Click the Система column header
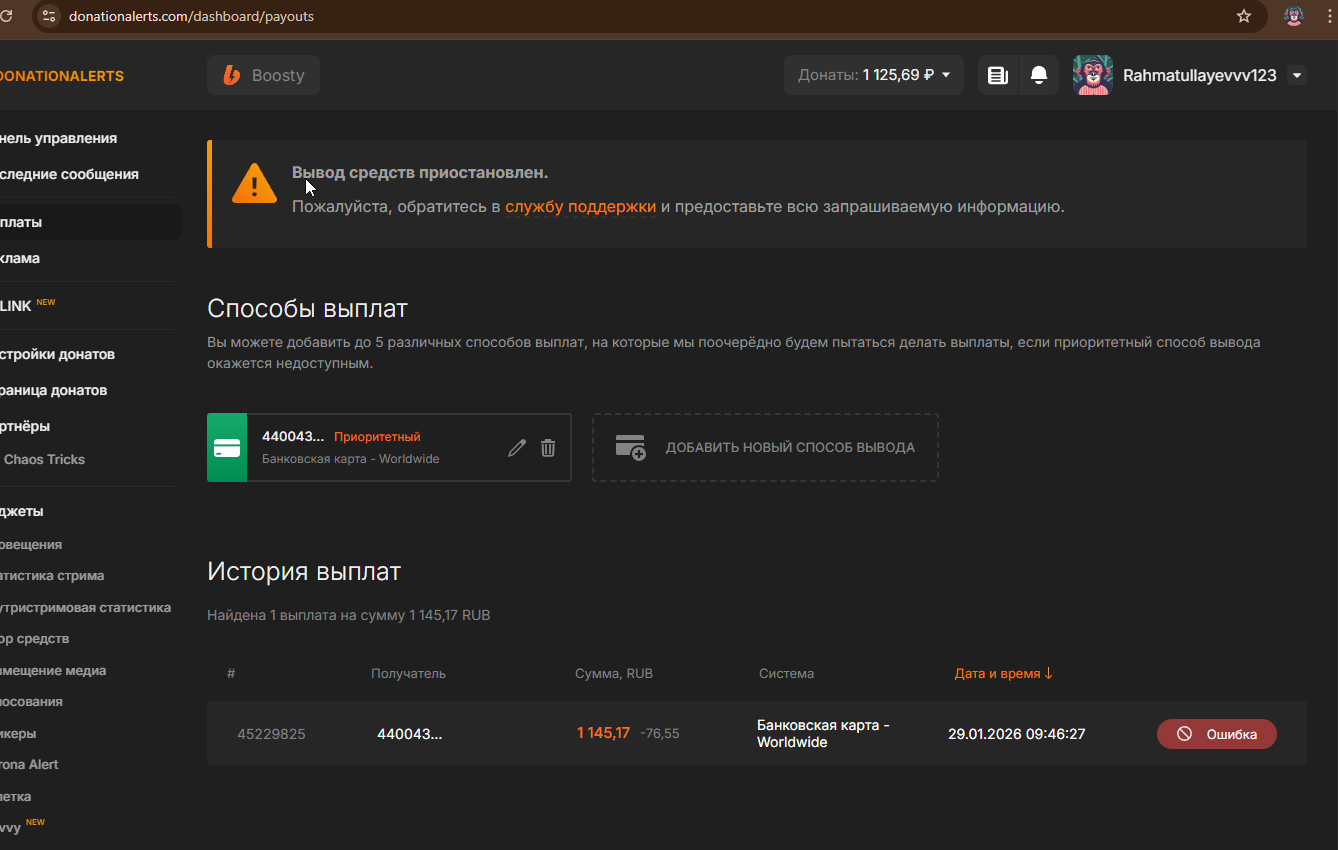Image resolution: width=1338 pixels, height=850 pixels. click(x=786, y=673)
